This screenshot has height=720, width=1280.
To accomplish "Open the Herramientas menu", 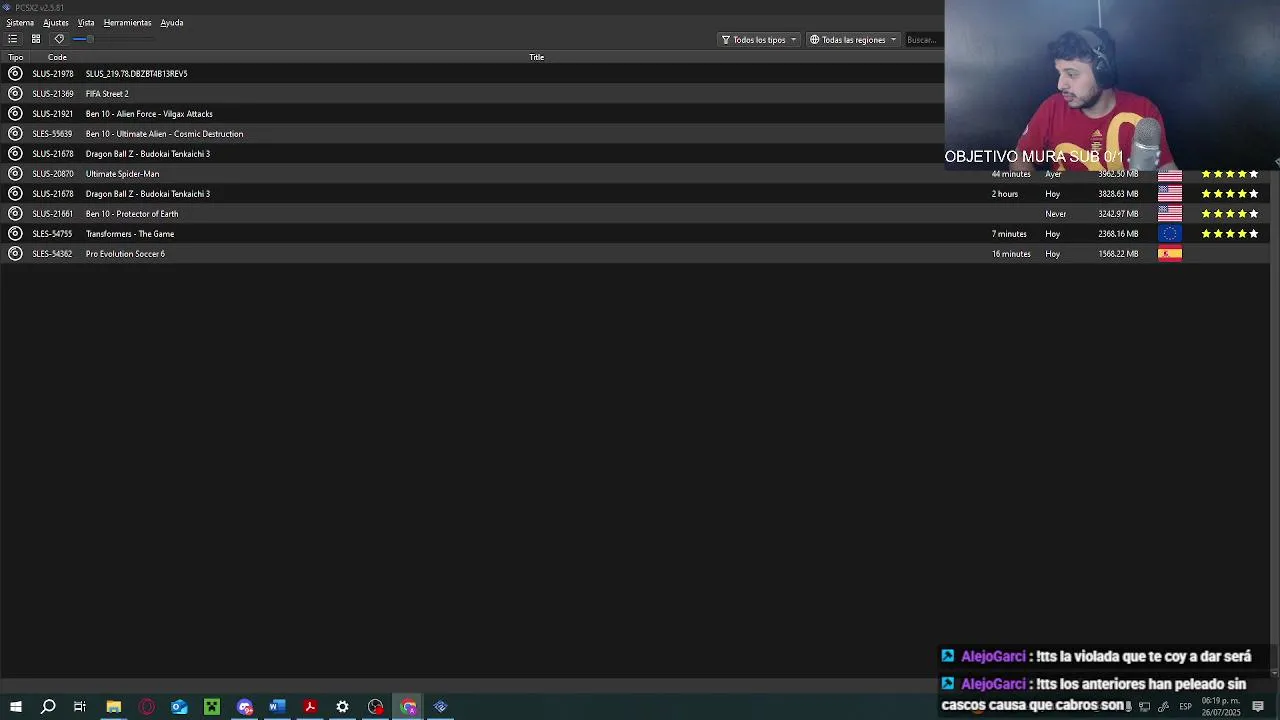I will (128, 22).
